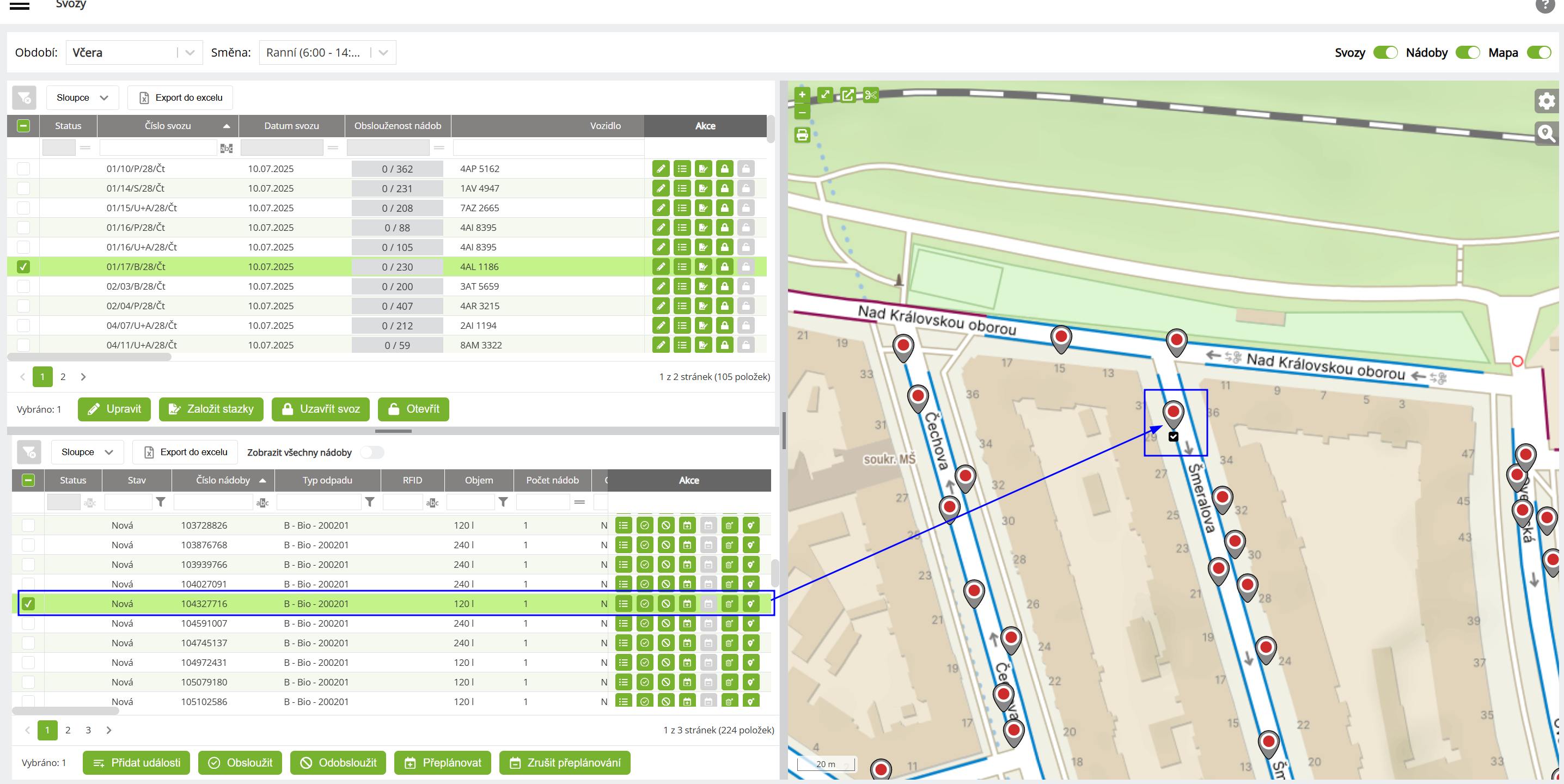This screenshot has height=784, width=1564.
Task: Click the horizontal scrollbar under svozy table
Action: coord(89,357)
